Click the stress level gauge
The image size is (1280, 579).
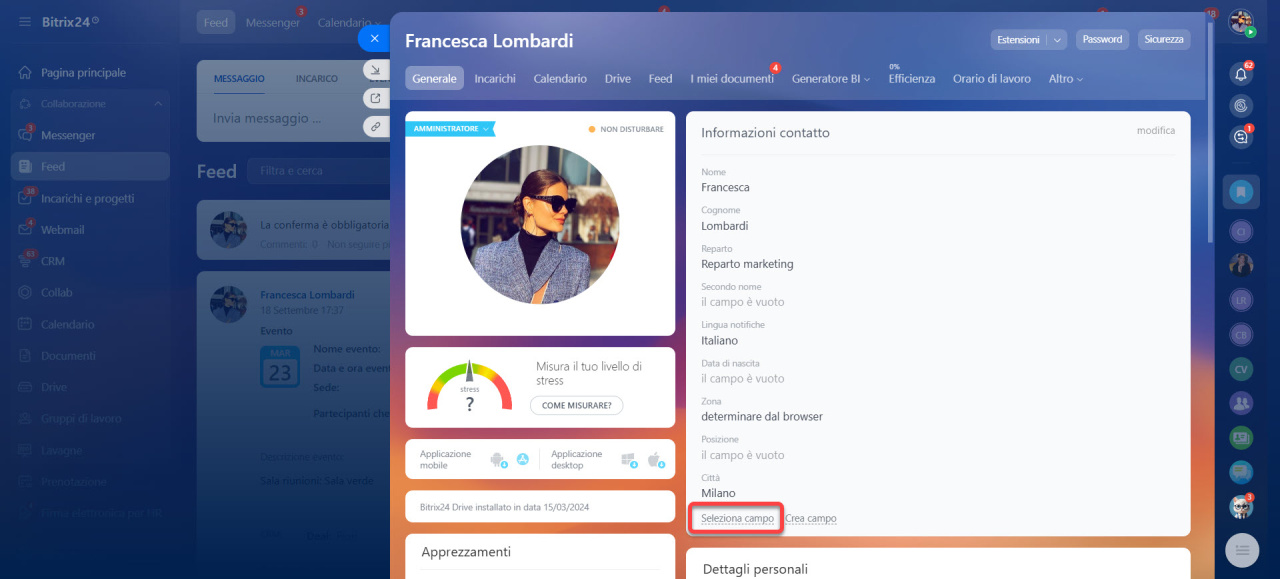[x=469, y=388]
